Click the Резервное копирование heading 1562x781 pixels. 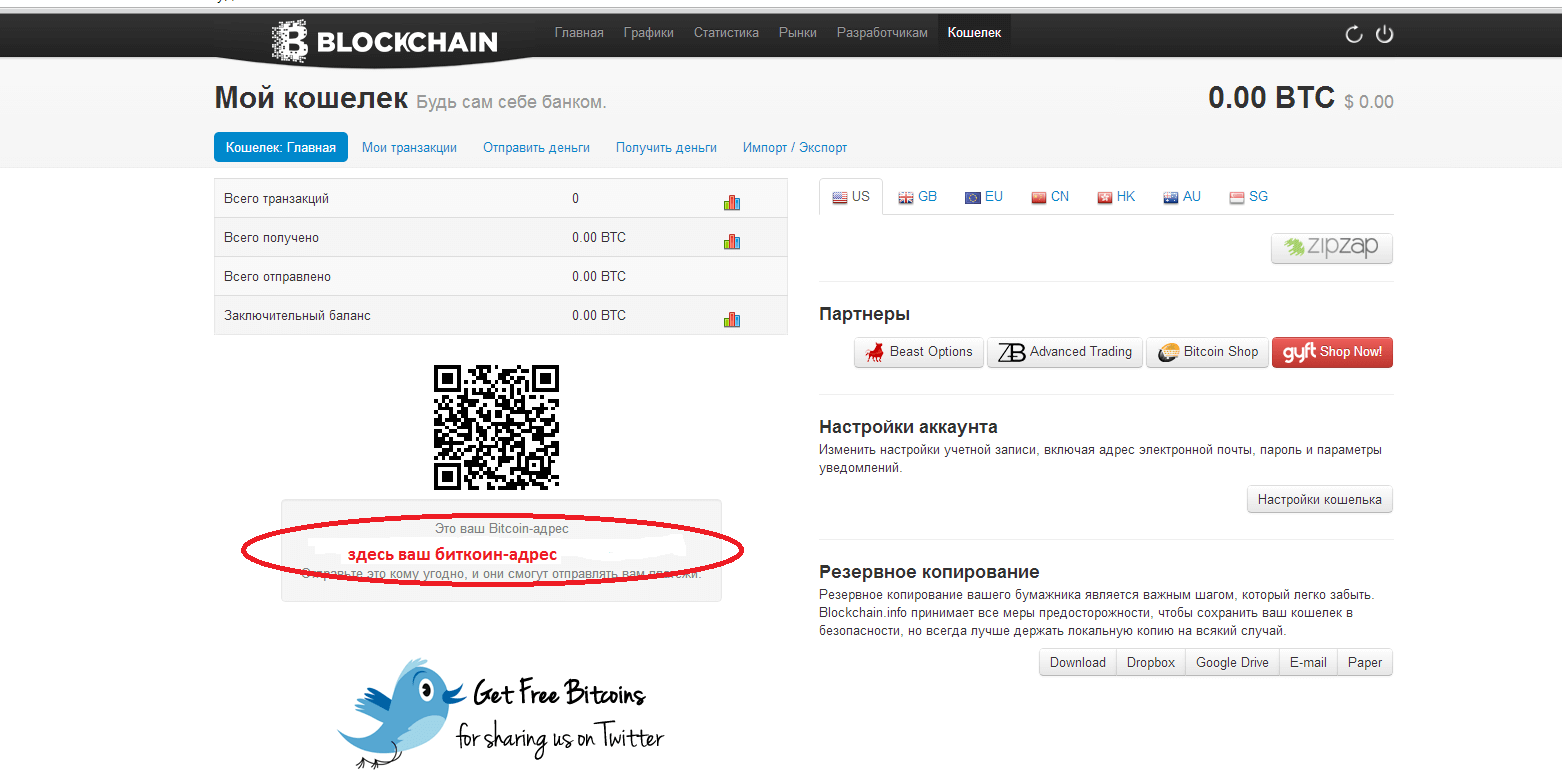(x=929, y=572)
